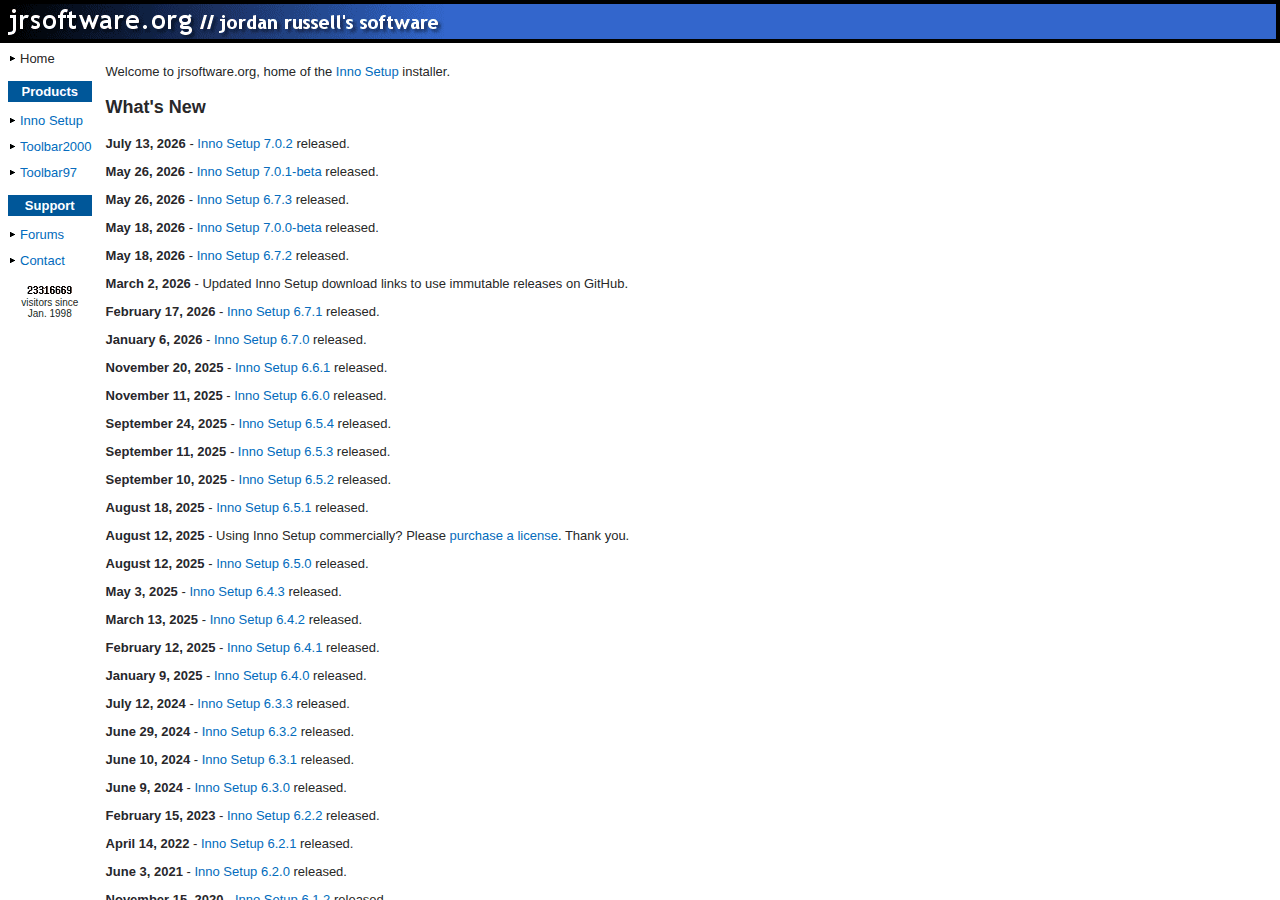This screenshot has height=900, width=1280.
Task: Click the jrsoftware.org header logo
Action: click(223, 21)
